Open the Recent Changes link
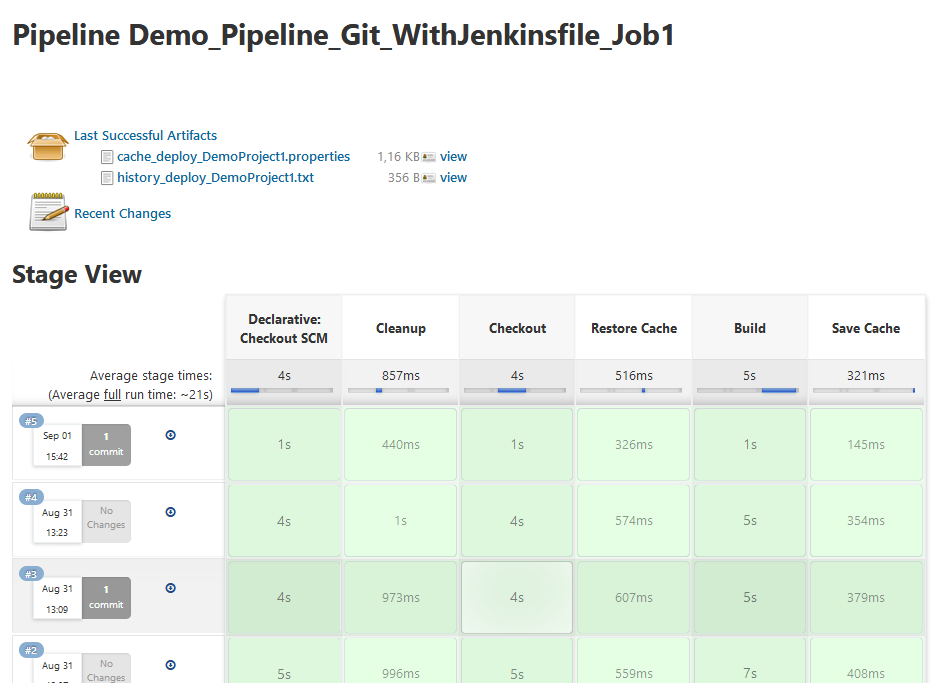 122,213
